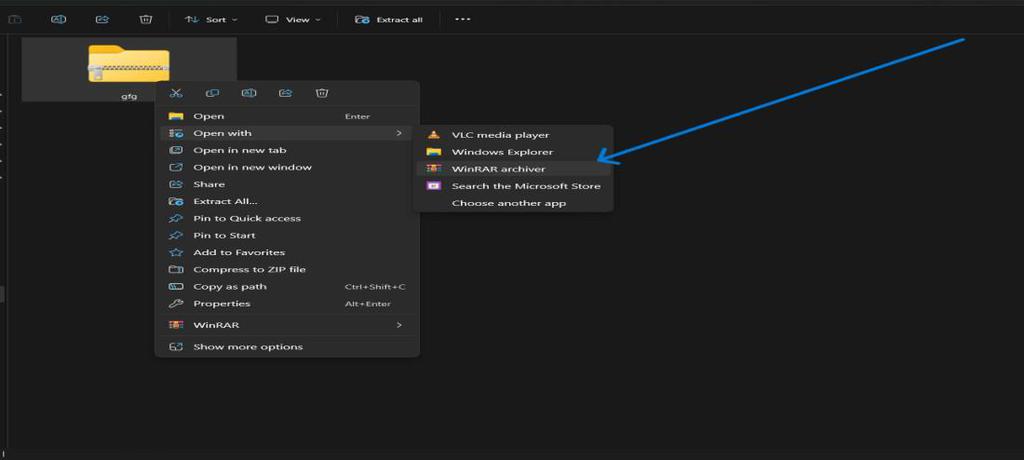Open the View dropdown in toolbar
This screenshot has width=1024, height=460.
[x=293, y=20]
